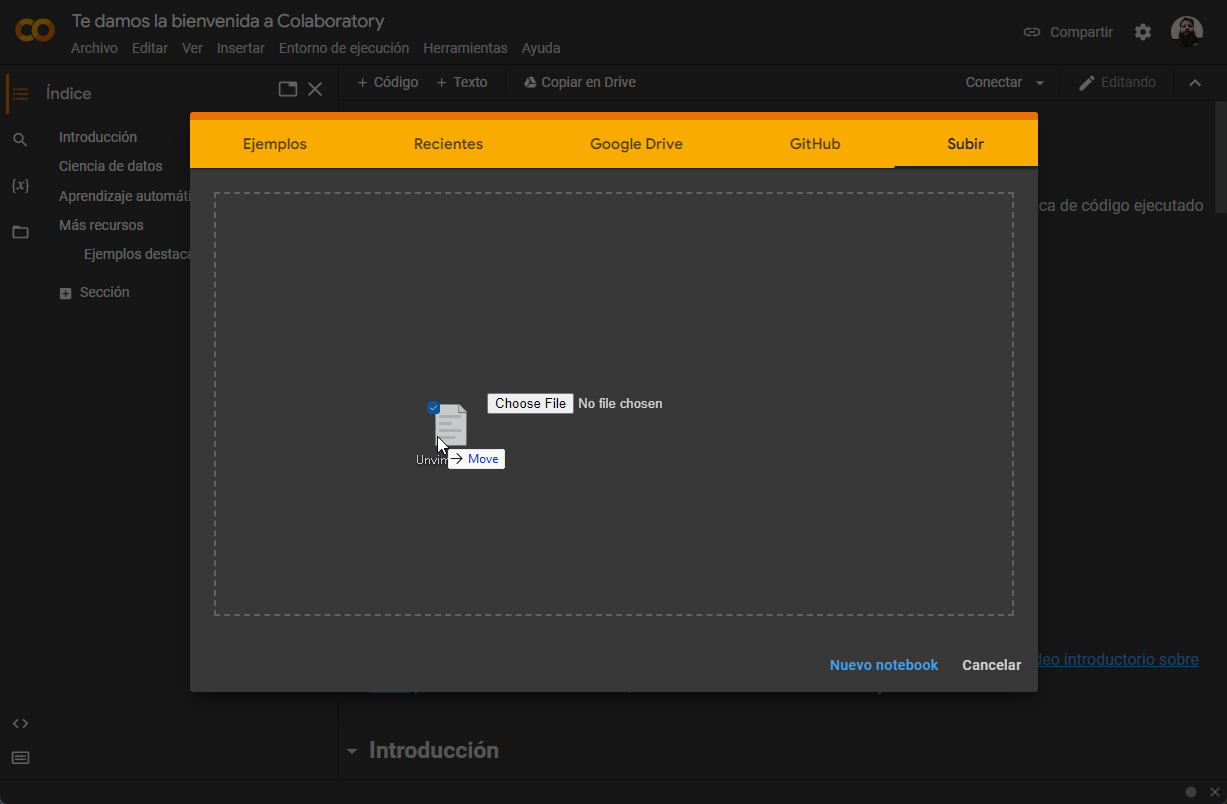This screenshot has height=804, width=1227.
Task: Select the Subir tab
Action: pyautogui.click(x=966, y=144)
